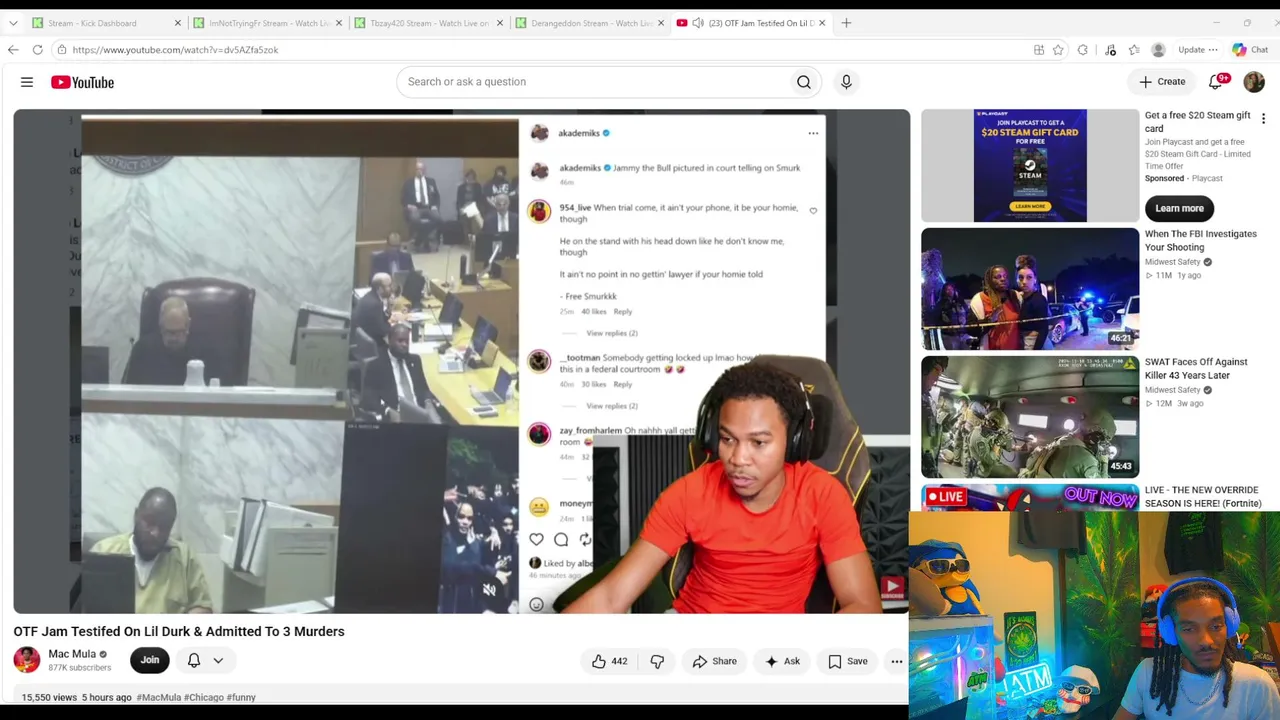The image size is (1280, 720).
Task: Open 'When The FBI Investigates Your Shooting' thumbnail
Action: pyautogui.click(x=1030, y=289)
